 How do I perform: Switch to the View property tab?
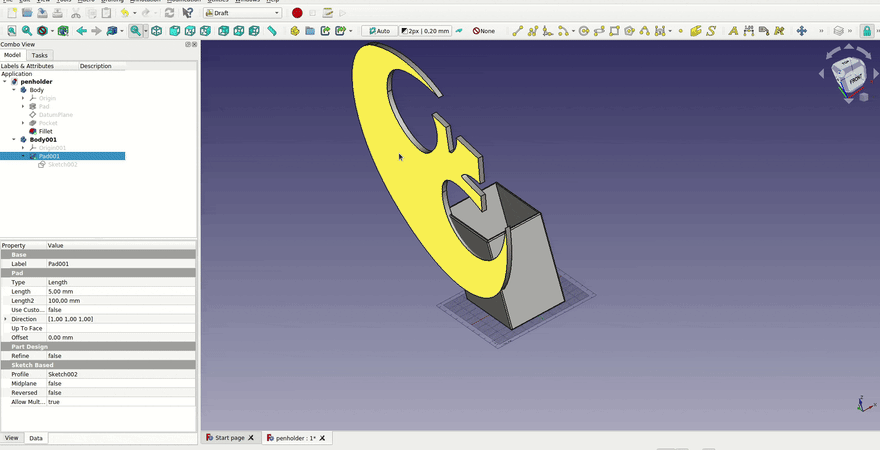[x=12, y=438]
